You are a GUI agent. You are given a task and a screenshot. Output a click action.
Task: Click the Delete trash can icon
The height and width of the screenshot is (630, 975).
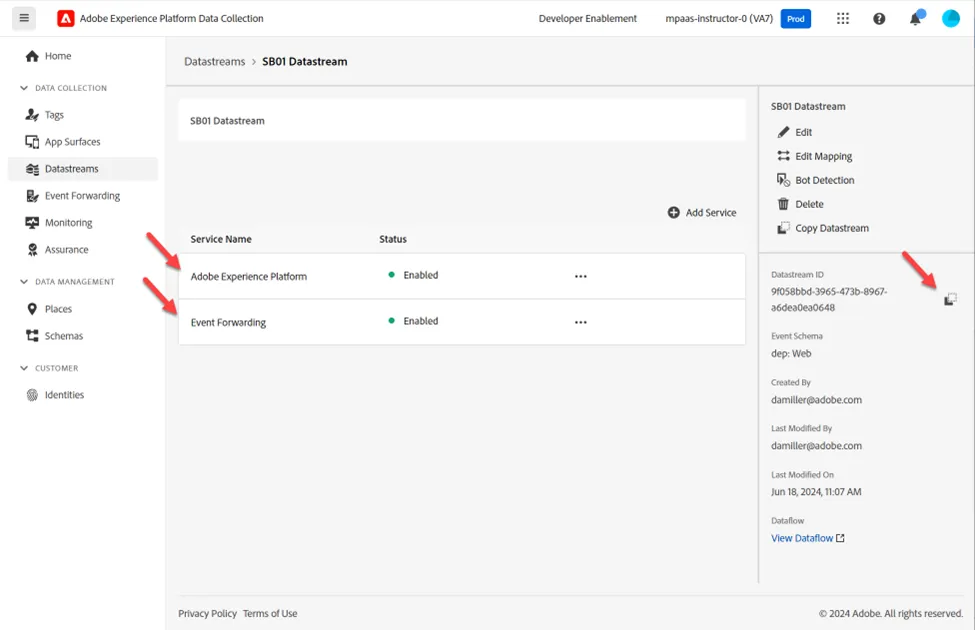click(x=783, y=204)
